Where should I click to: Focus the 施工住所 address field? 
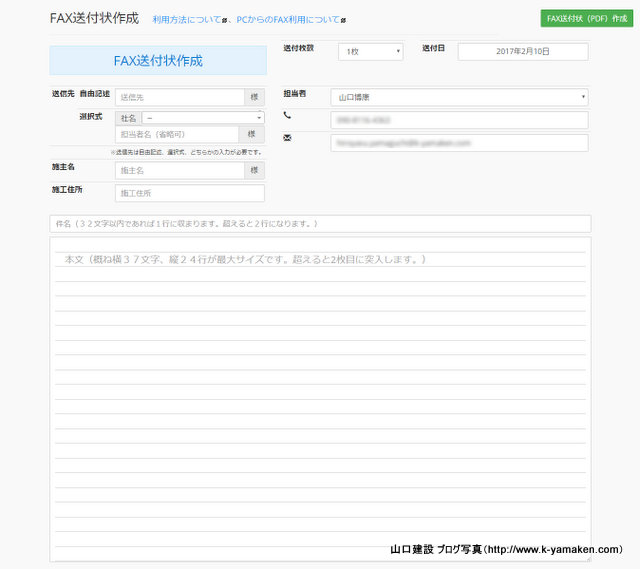[x=189, y=193]
